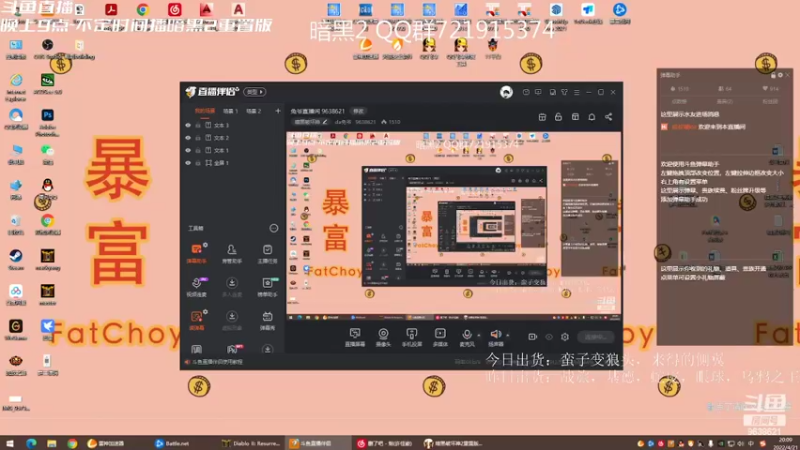Open Adobe Acrobat desktop icon

(111, 9)
